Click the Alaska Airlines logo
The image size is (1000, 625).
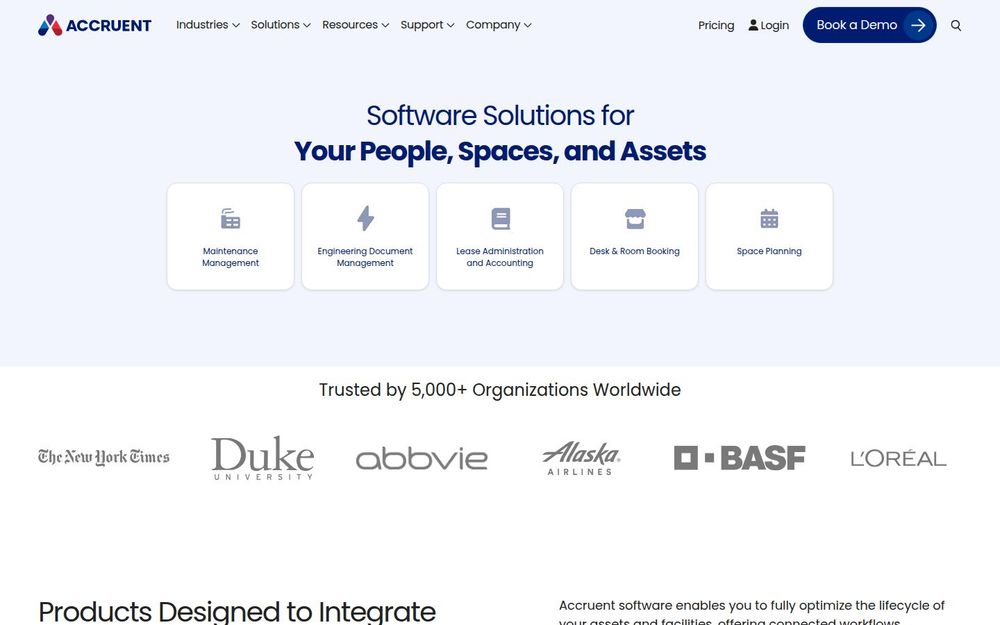[x=580, y=458]
